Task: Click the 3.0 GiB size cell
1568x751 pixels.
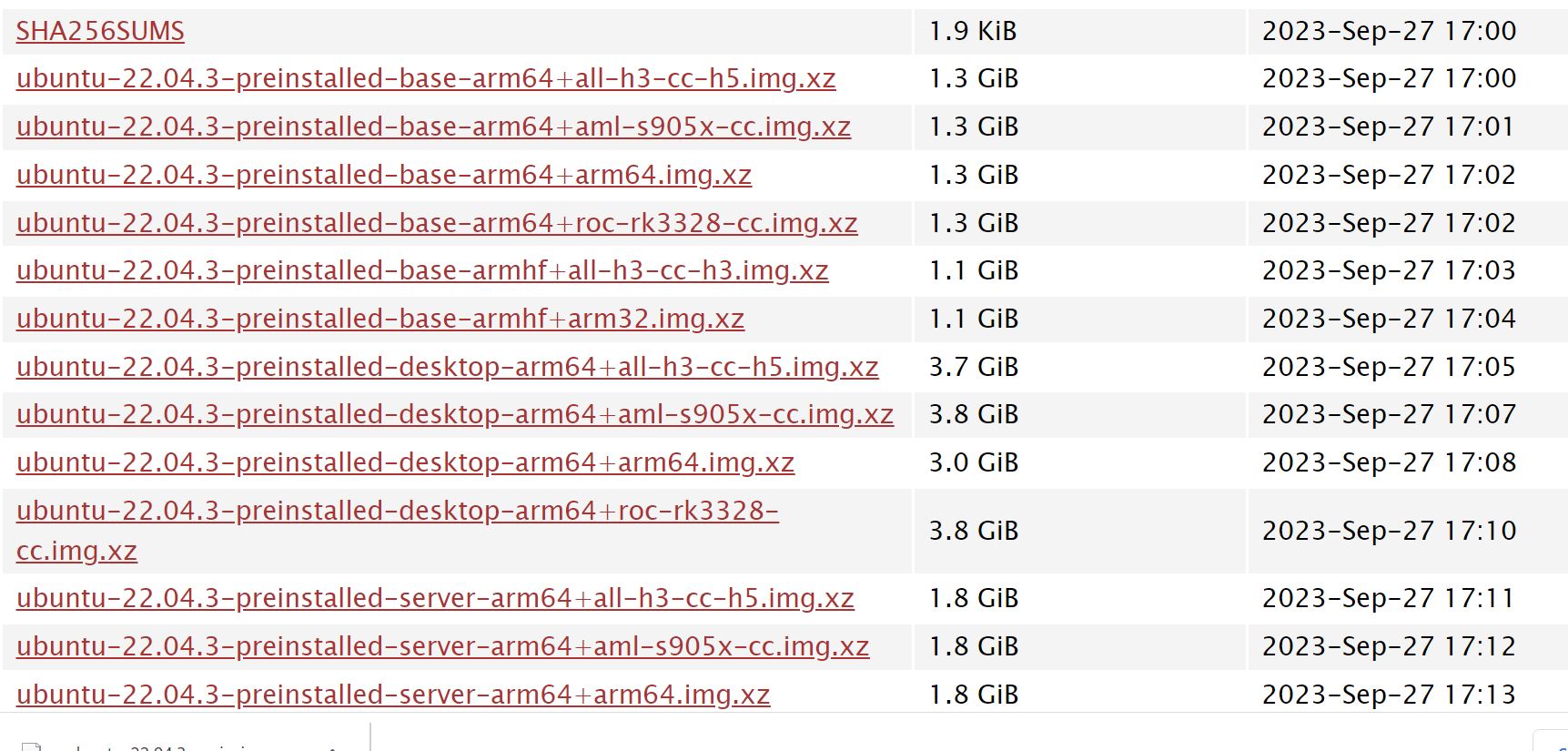Action: point(1080,463)
